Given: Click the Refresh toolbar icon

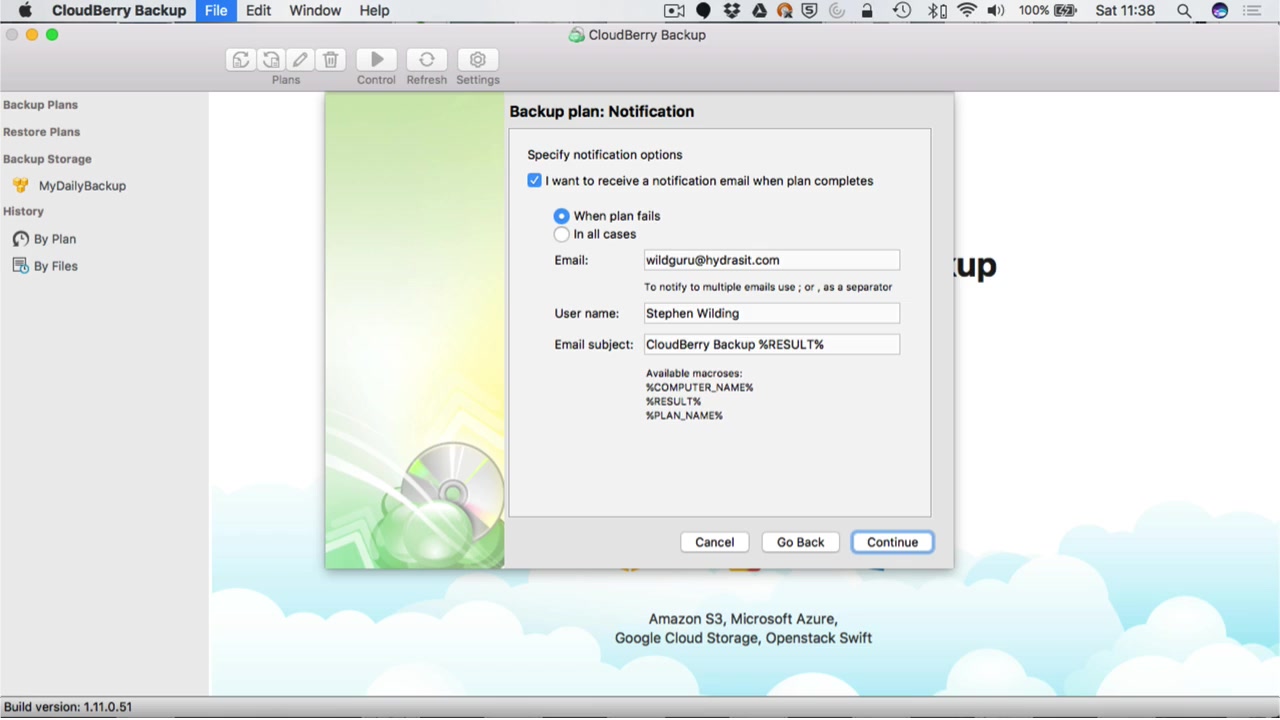Looking at the screenshot, I should click(427, 60).
